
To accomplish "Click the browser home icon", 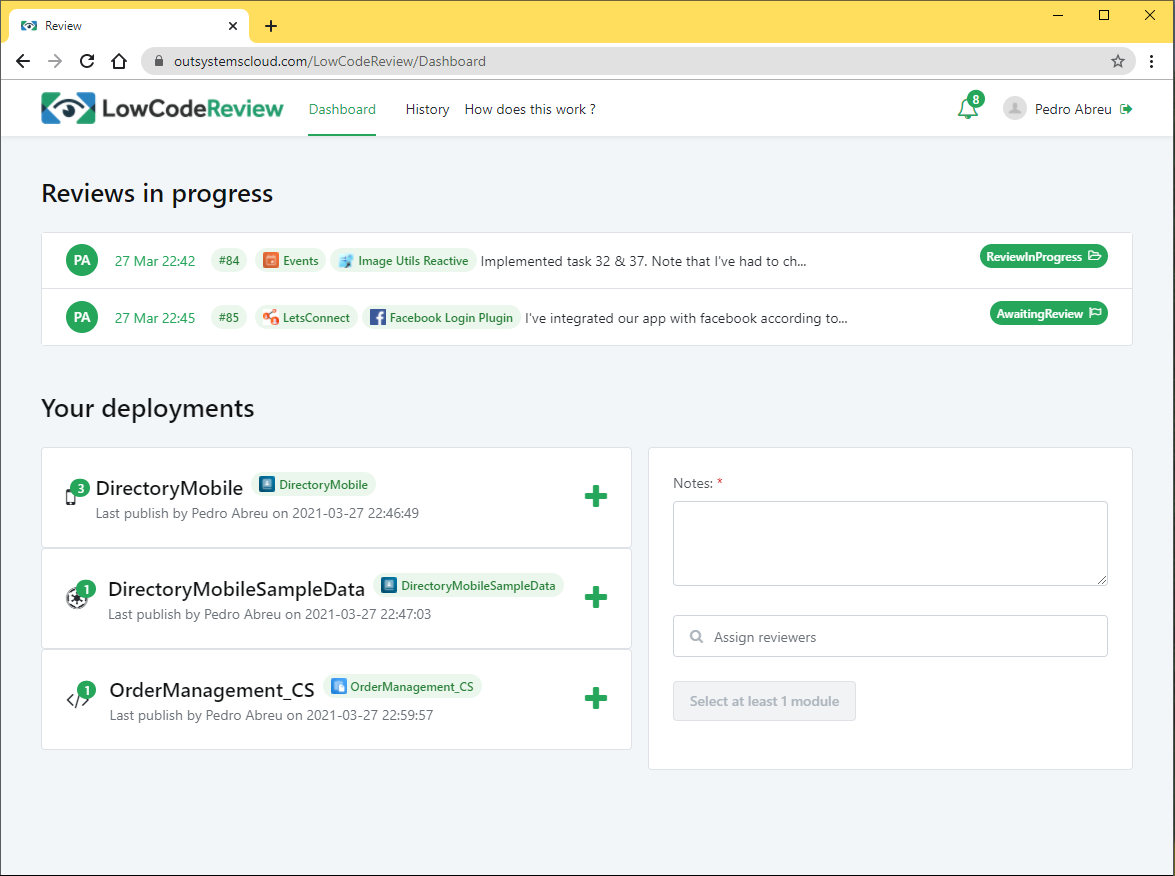I will pyautogui.click(x=119, y=61).
